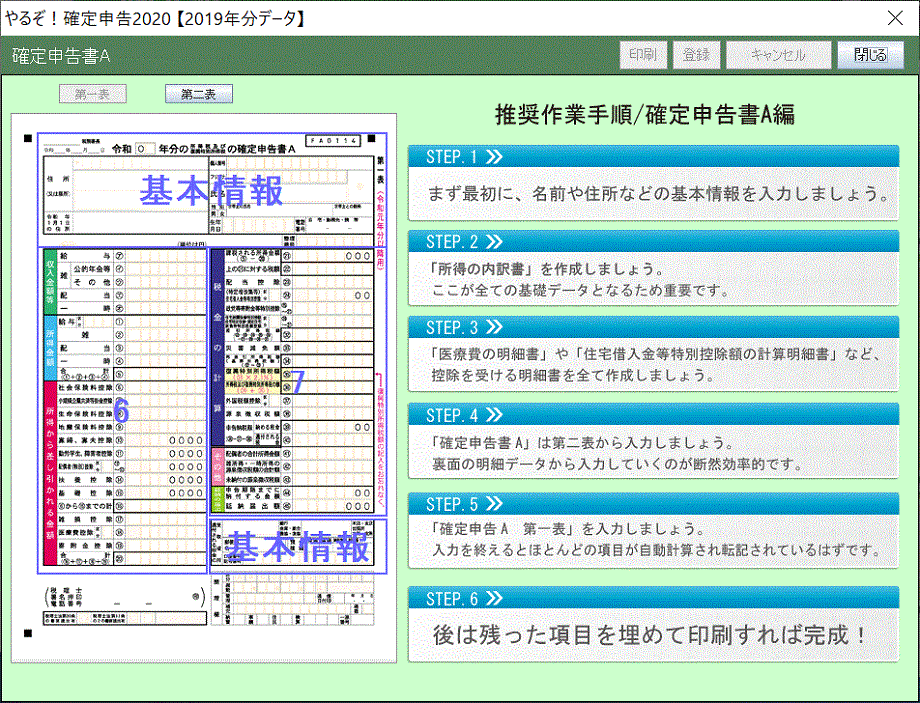Click the 確定申告書A title label
The image size is (920, 703).
click(x=61, y=56)
